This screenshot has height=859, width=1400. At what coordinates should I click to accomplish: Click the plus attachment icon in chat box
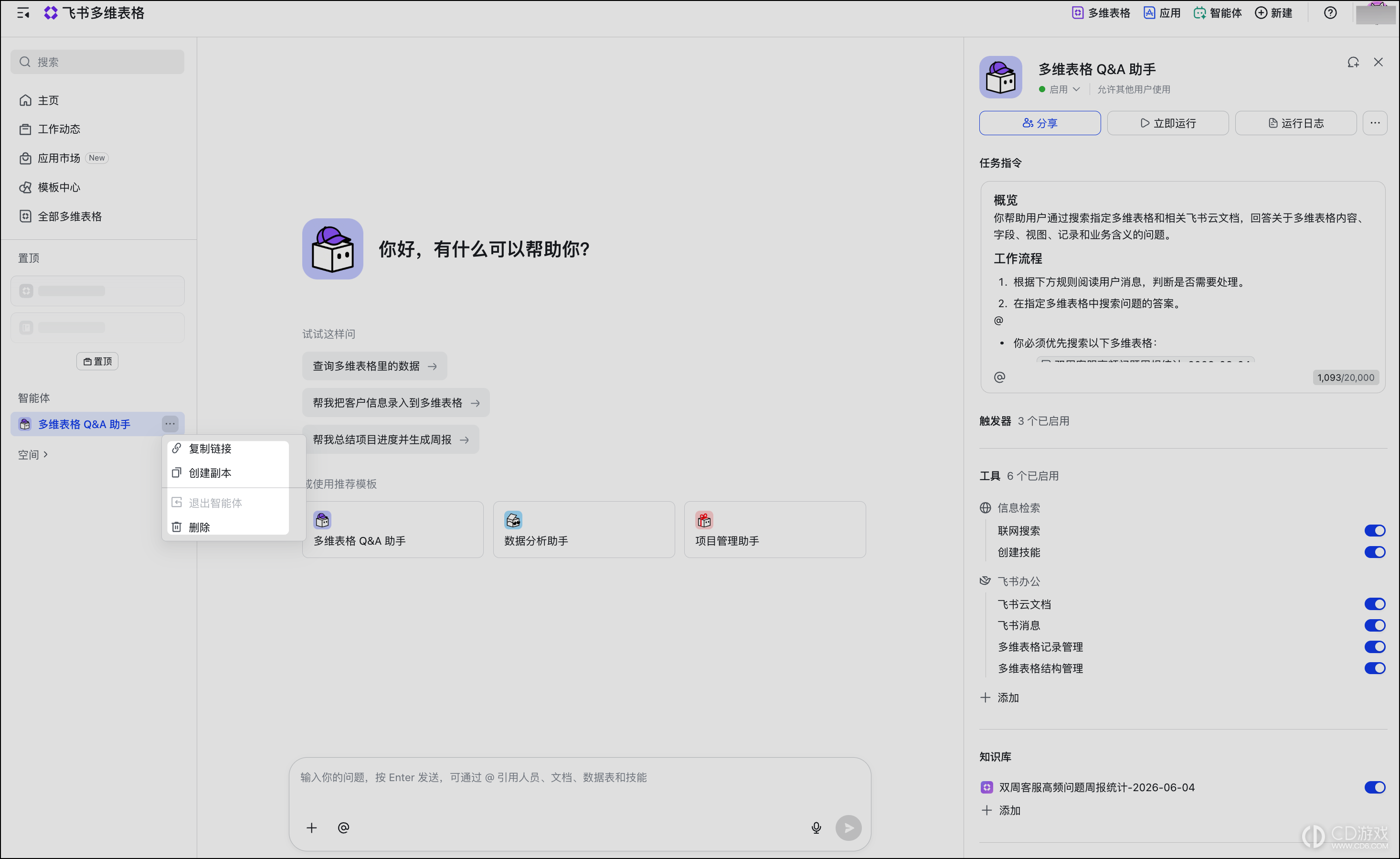311,828
